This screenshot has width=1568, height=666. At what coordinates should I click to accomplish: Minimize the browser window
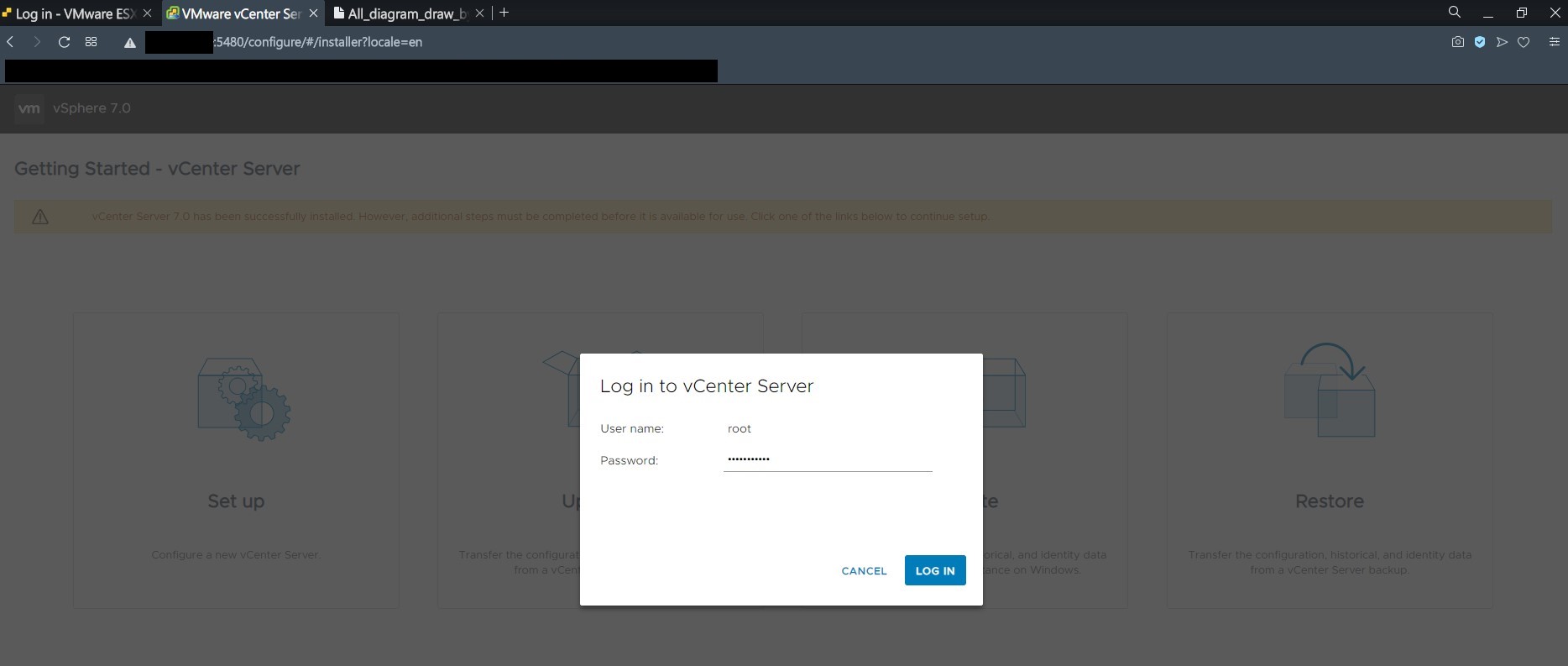pyautogui.click(x=1488, y=13)
